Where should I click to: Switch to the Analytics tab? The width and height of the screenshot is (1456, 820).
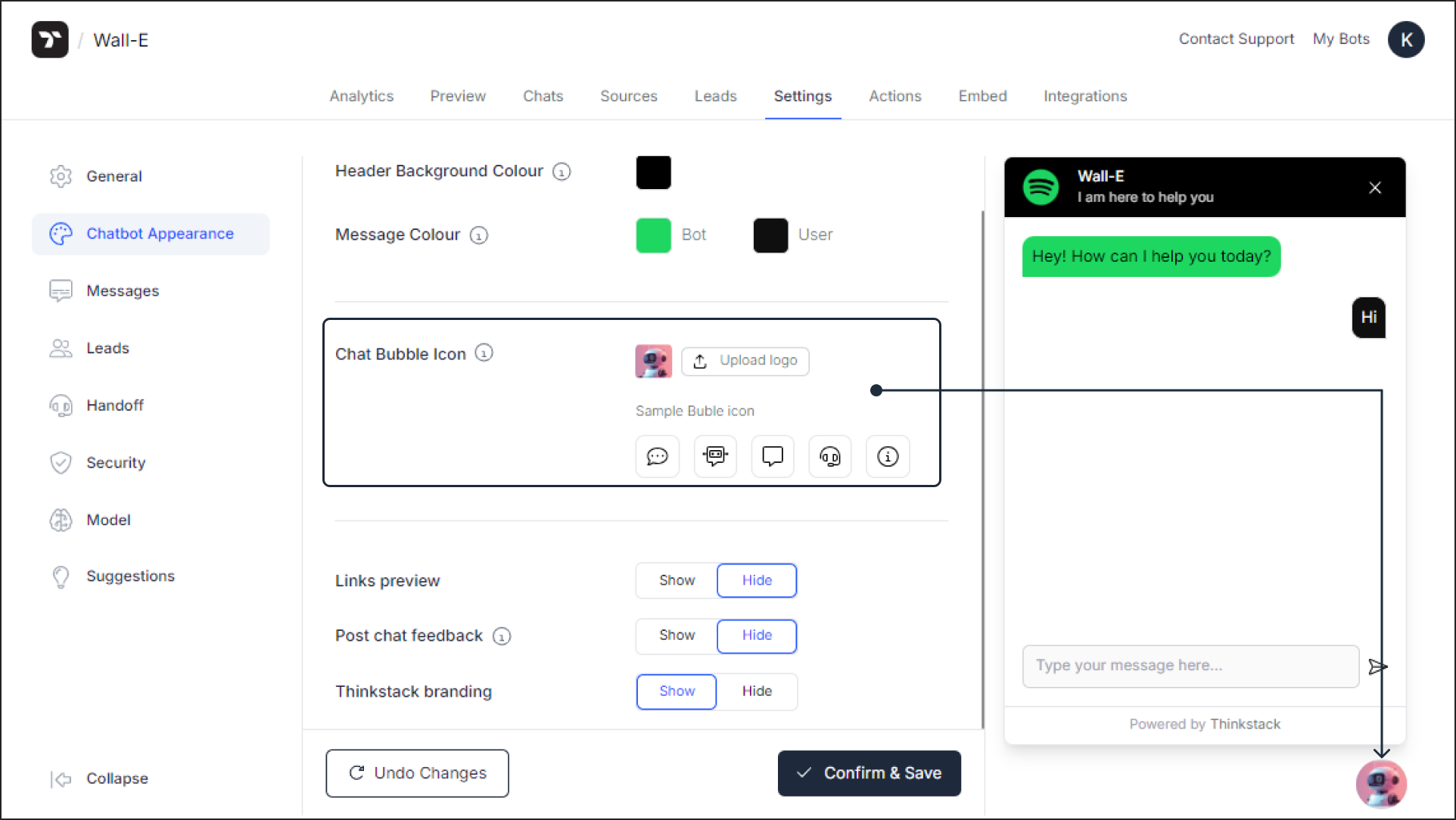tap(362, 96)
